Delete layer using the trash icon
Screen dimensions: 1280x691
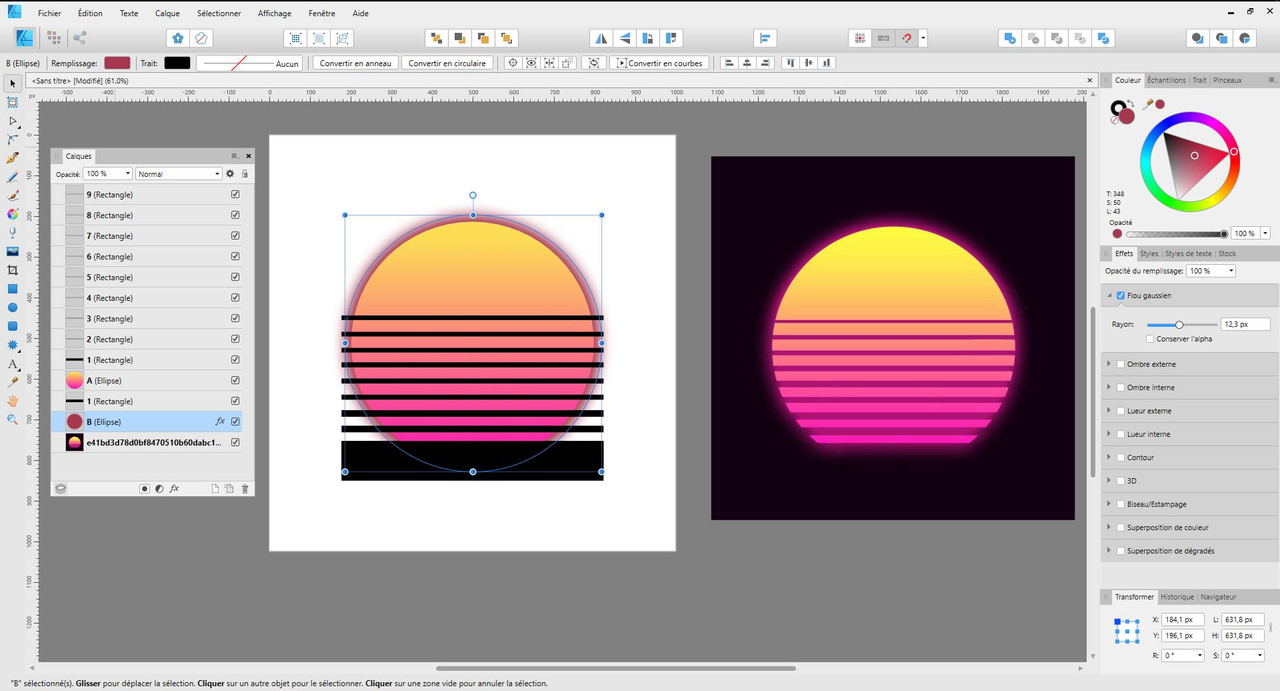[244, 488]
